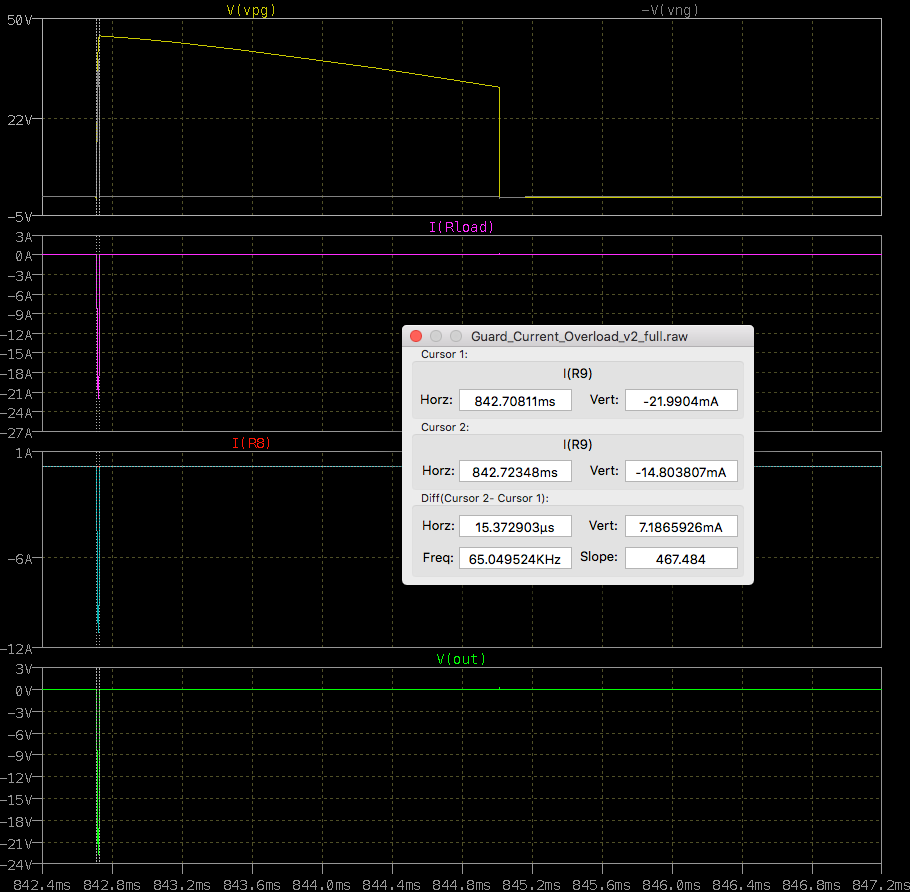
Task: Click the -24V vertical axis label
Action: [x=17, y=865]
